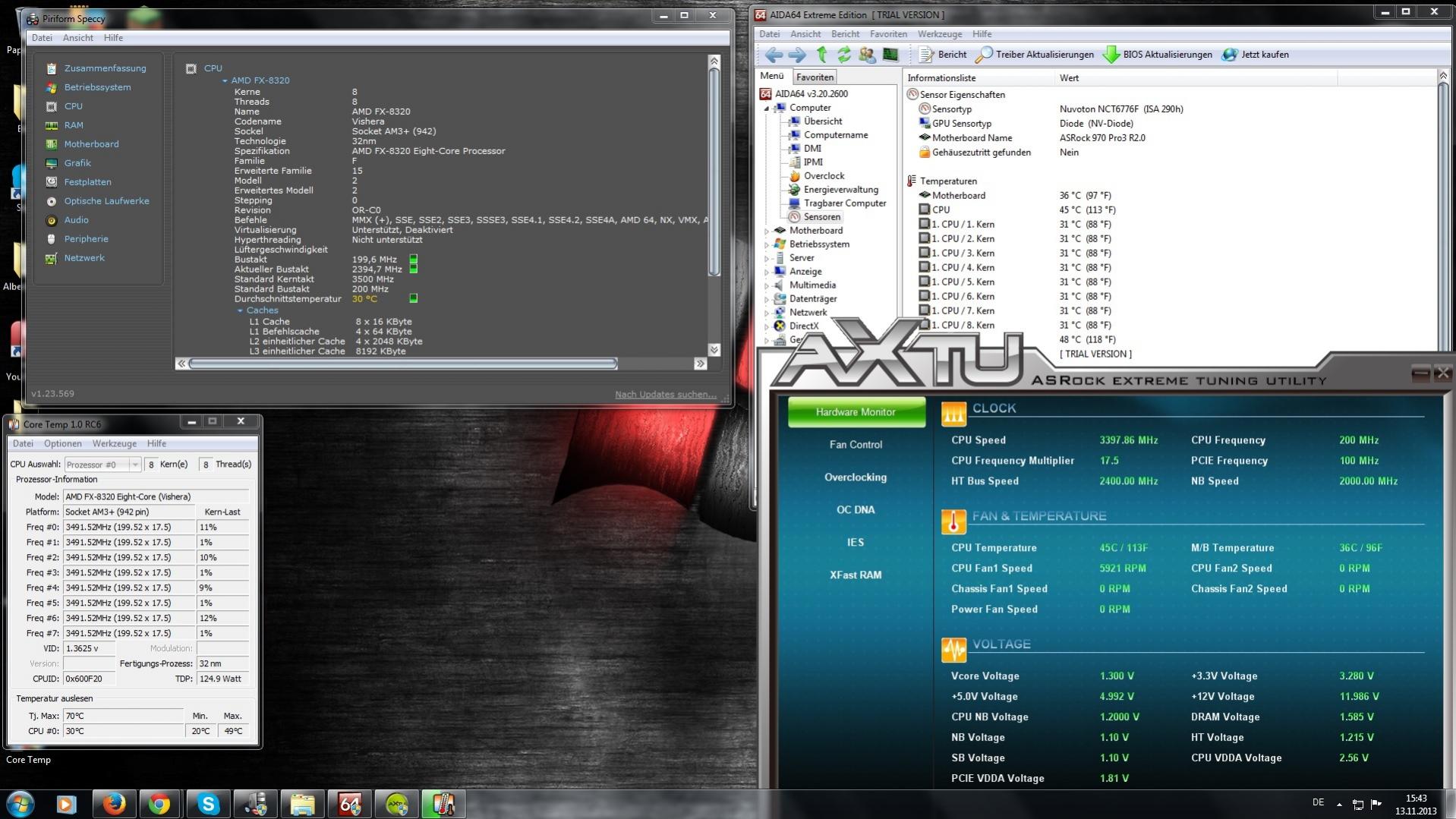Open Overclocking section in AXTU

pyautogui.click(x=856, y=477)
